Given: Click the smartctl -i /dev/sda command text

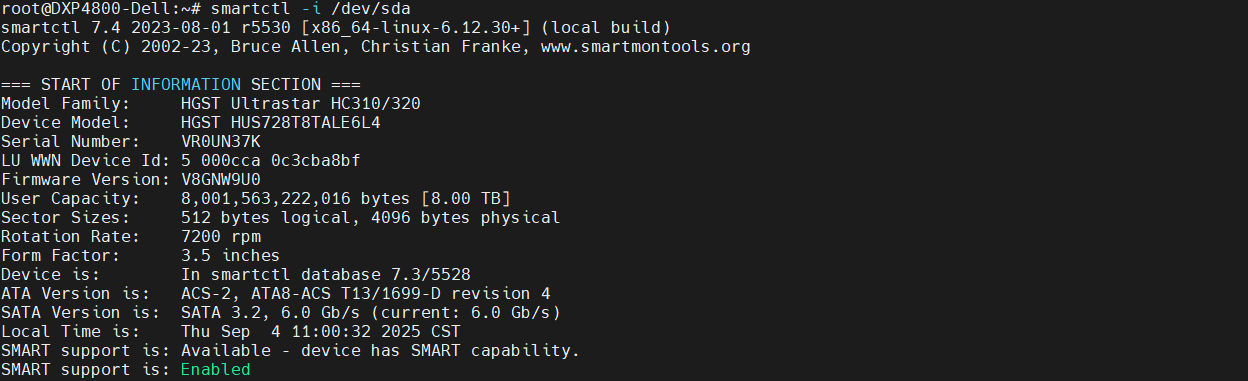Looking at the screenshot, I should point(311,8).
